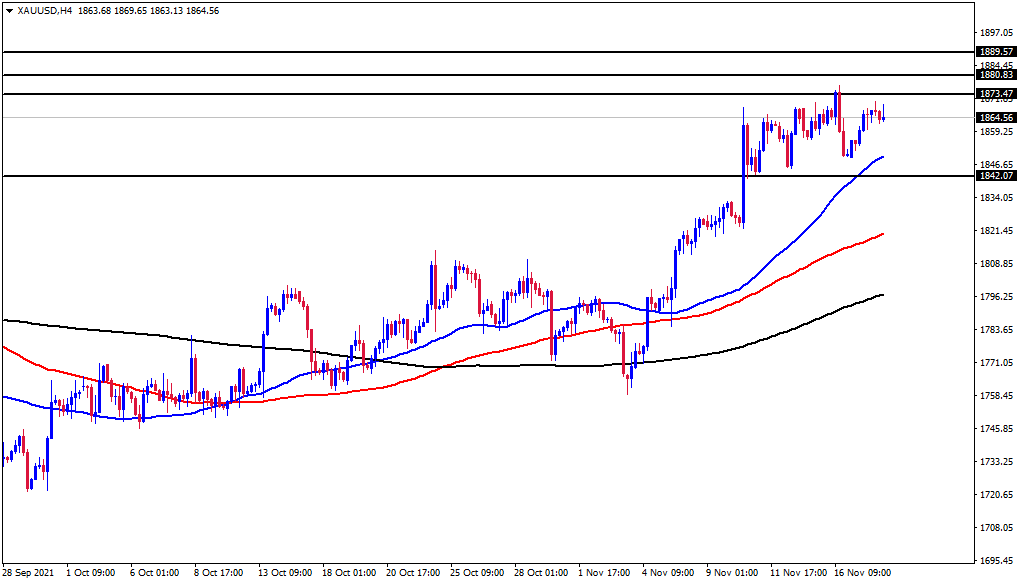This screenshot has height=584, width=1020.
Task: Select the 1842.07 support line price label
Action: tap(997, 176)
